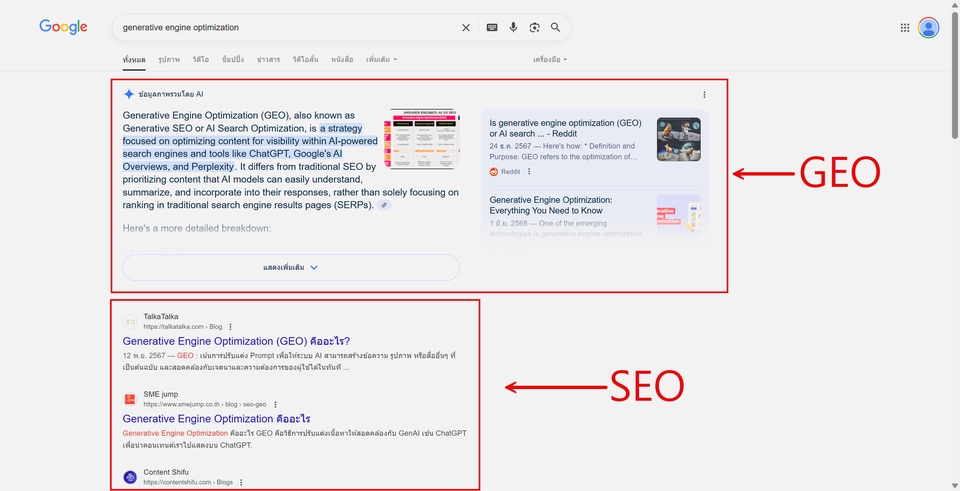The width and height of the screenshot is (960, 491).
Task: Click the Content Shifu site name
Action: (167, 472)
